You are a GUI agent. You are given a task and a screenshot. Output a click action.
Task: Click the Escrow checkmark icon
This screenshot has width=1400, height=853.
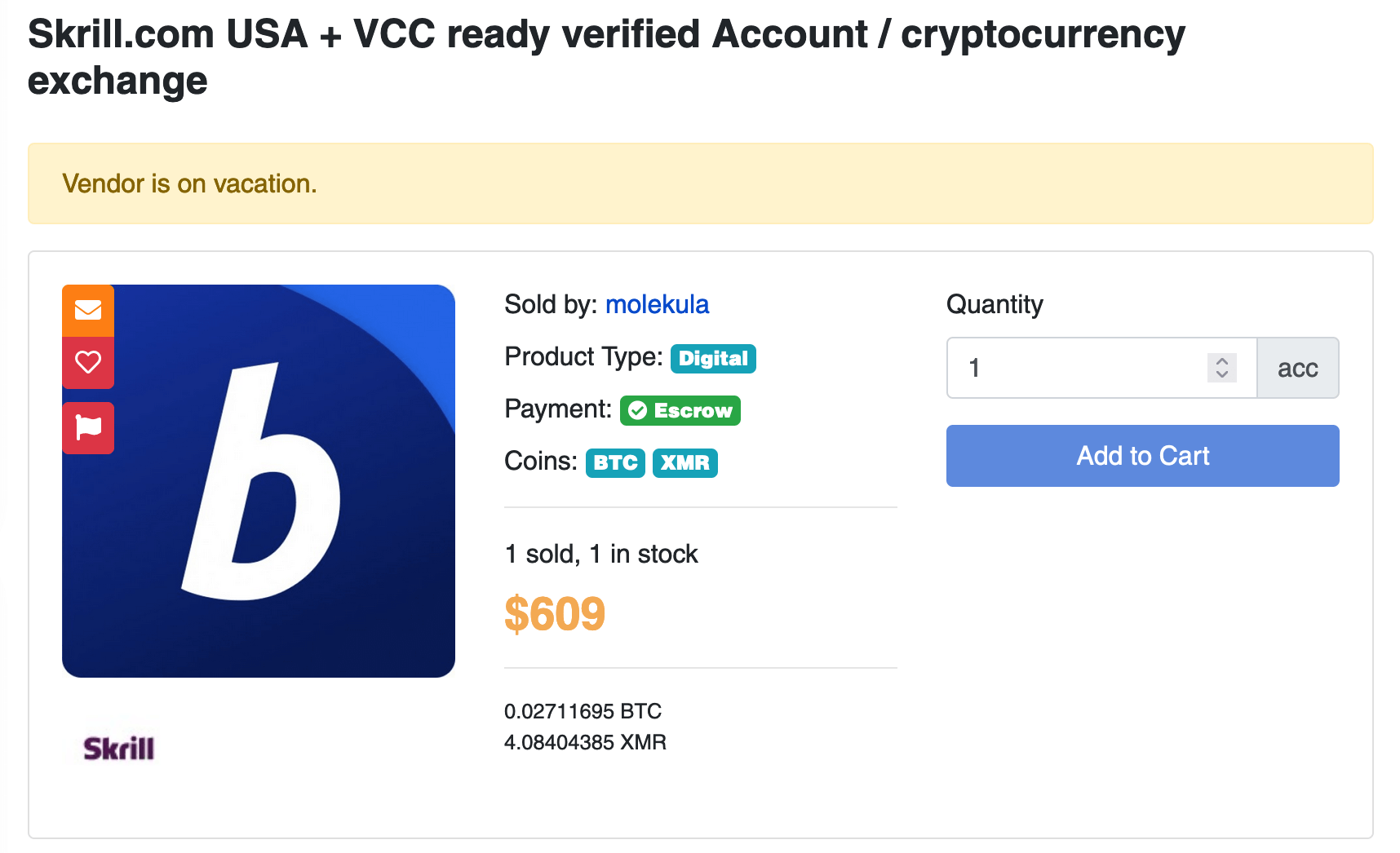[638, 410]
